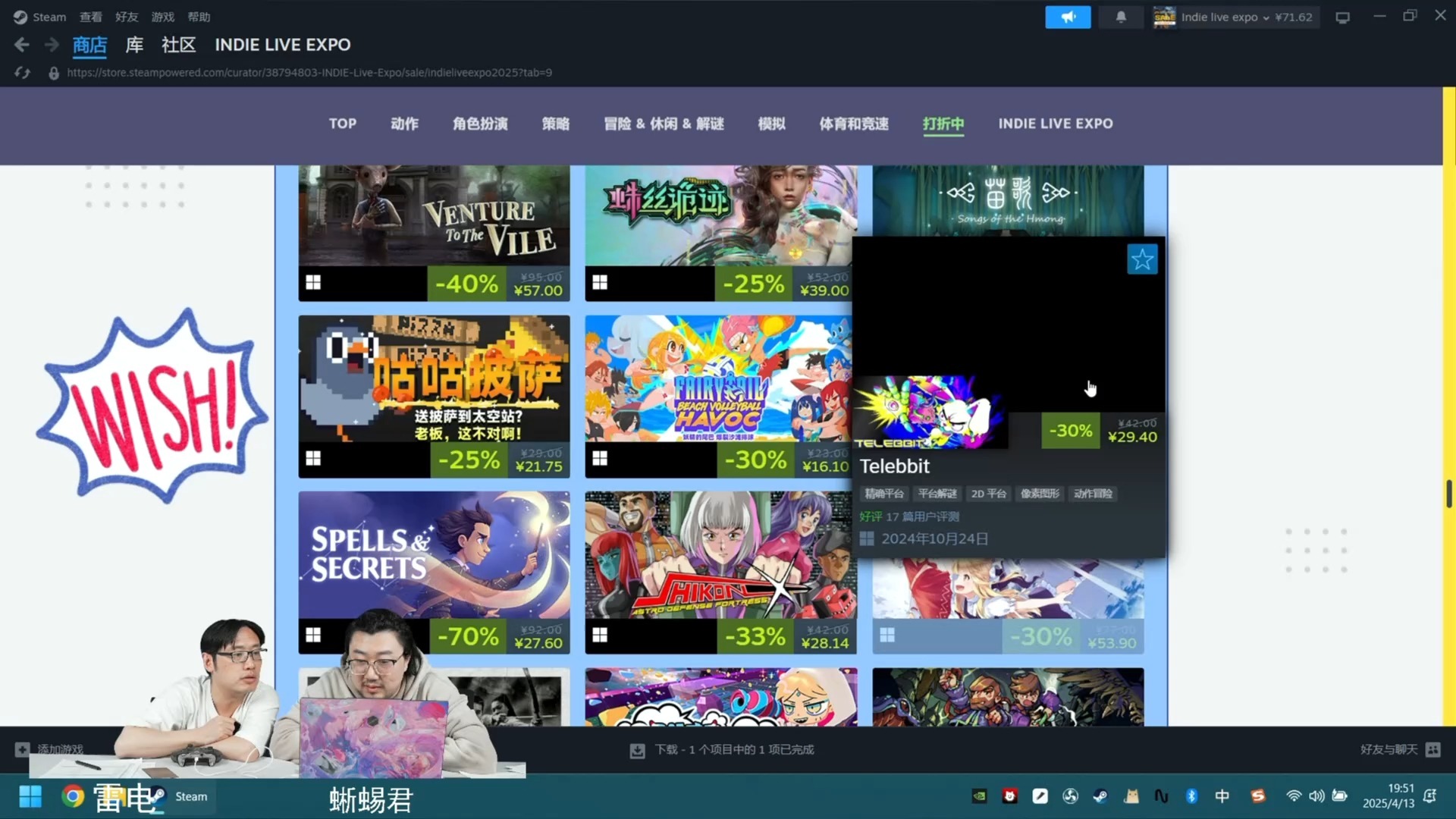Switch Steam to Big Picture mode

pyautogui.click(x=1343, y=17)
